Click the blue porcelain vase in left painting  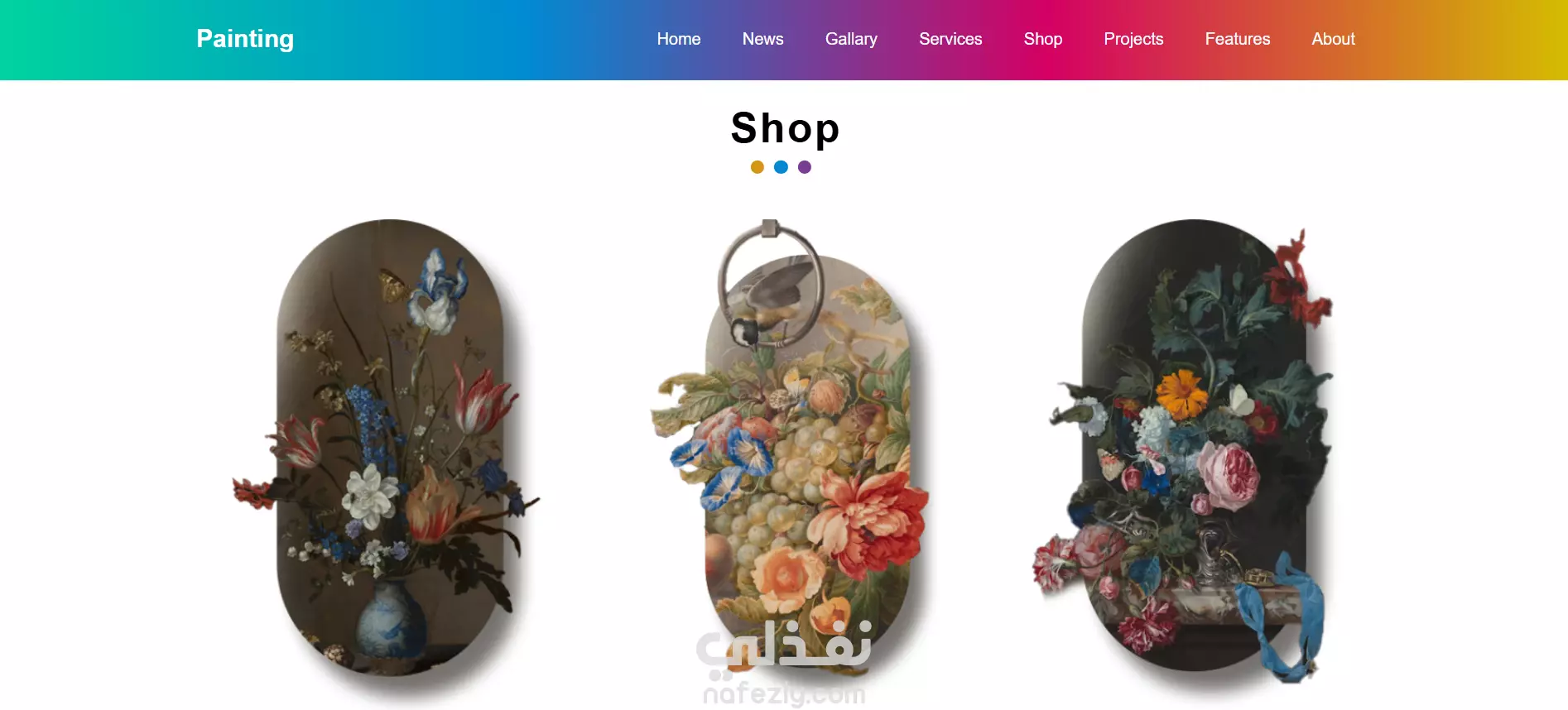tap(391, 619)
